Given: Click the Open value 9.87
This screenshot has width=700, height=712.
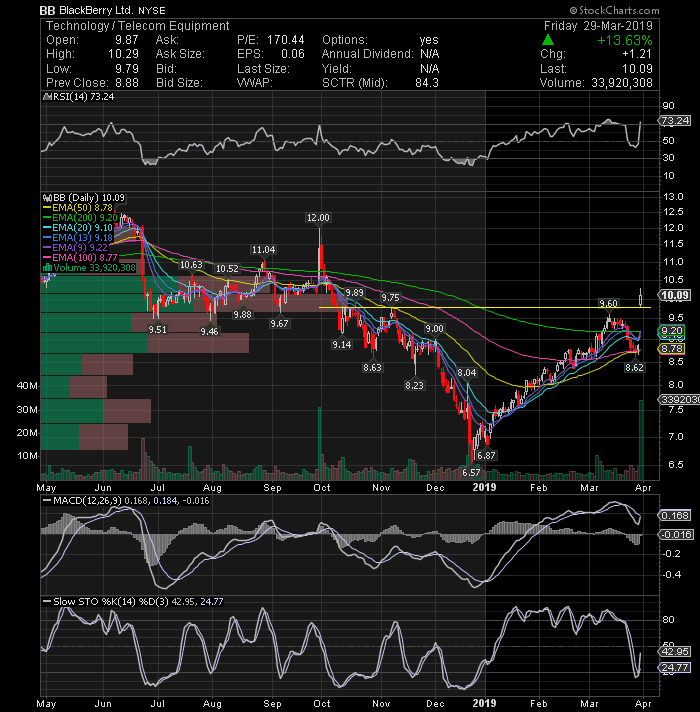Looking at the screenshot, I should (126, 40).
